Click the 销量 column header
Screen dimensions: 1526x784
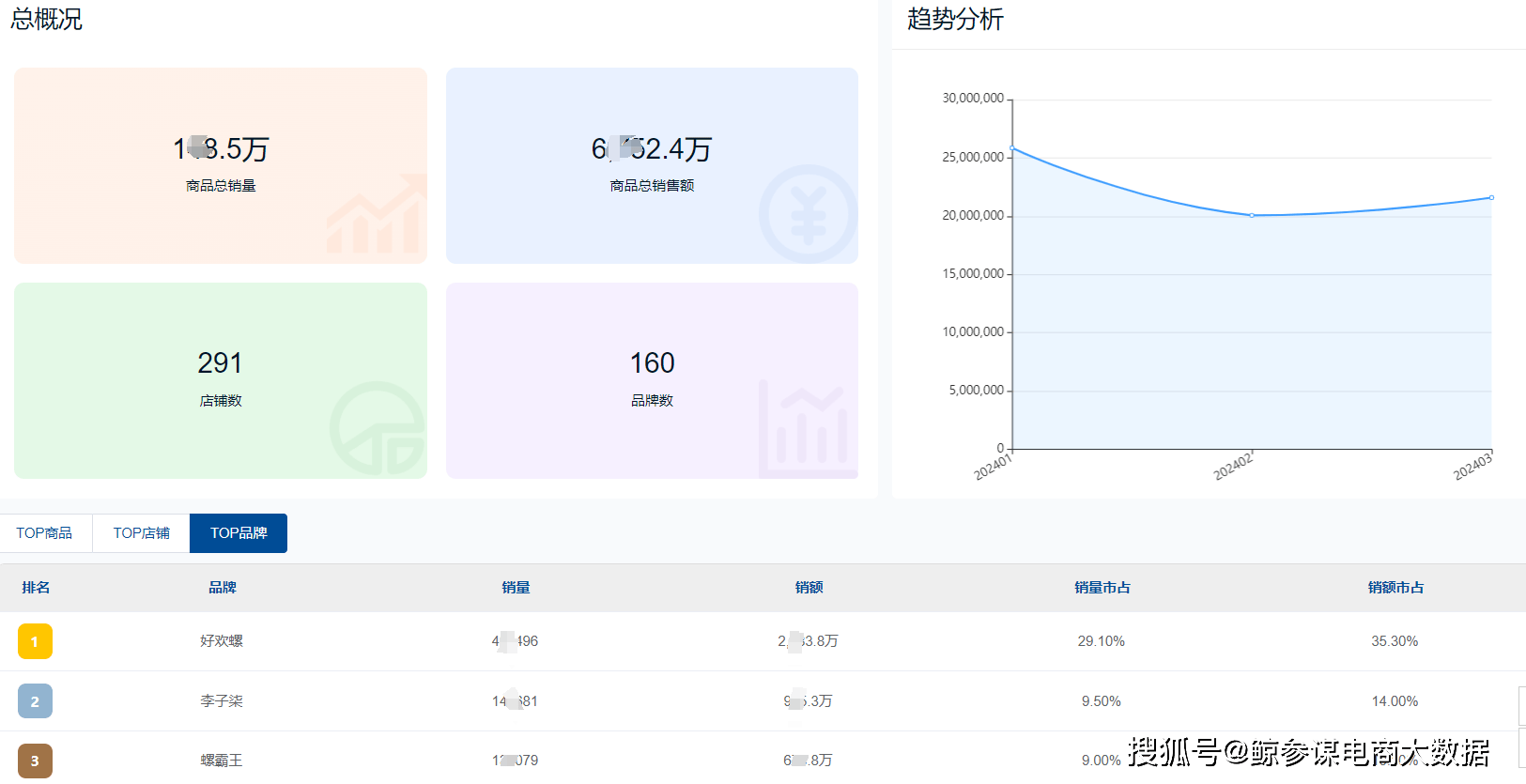point(516,588)
